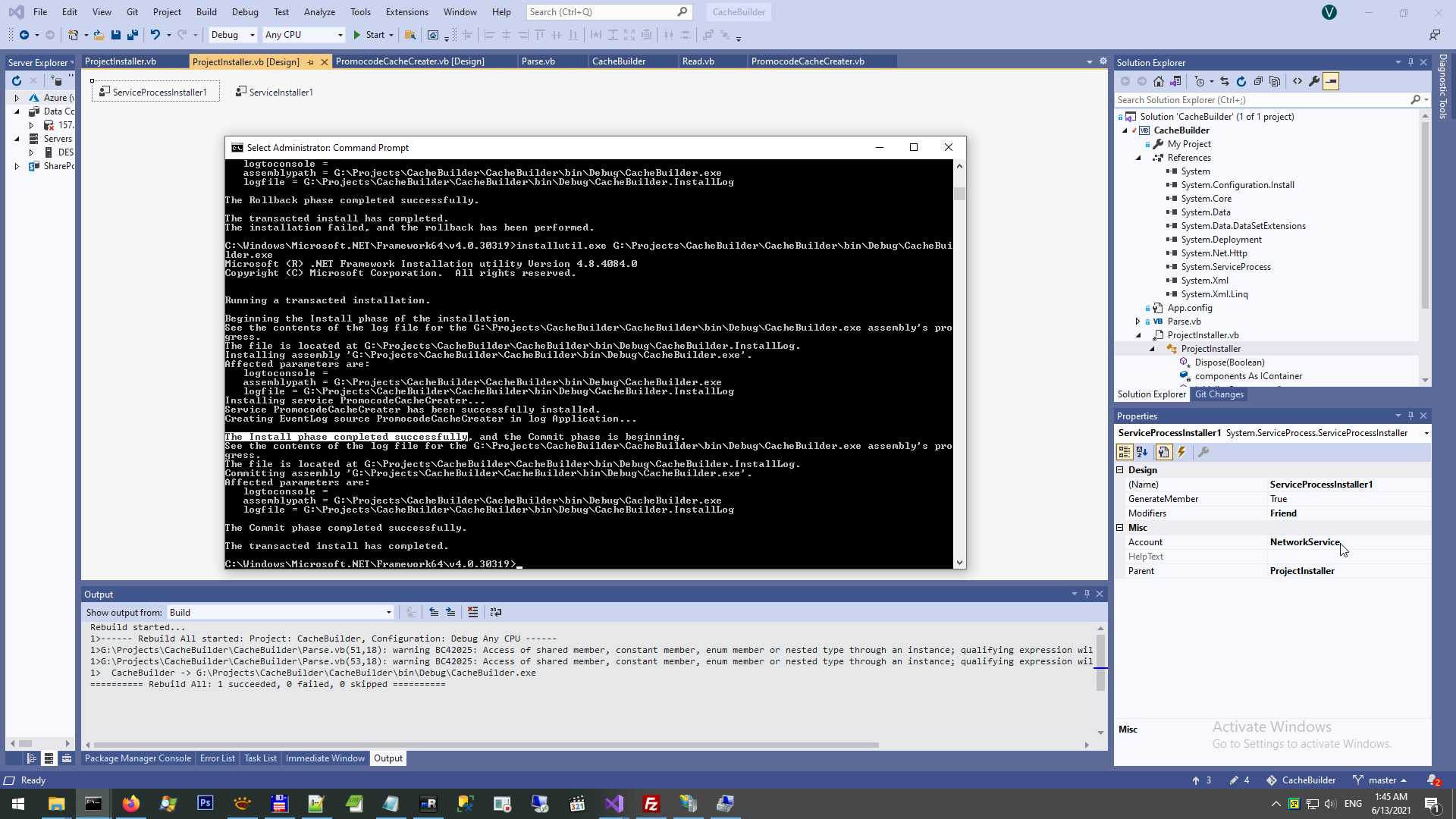This screenshot has width=1456, height=819.
Task: Click the Properties wrench icon in Solution Explorer
Action: [x=1314, y=81]
